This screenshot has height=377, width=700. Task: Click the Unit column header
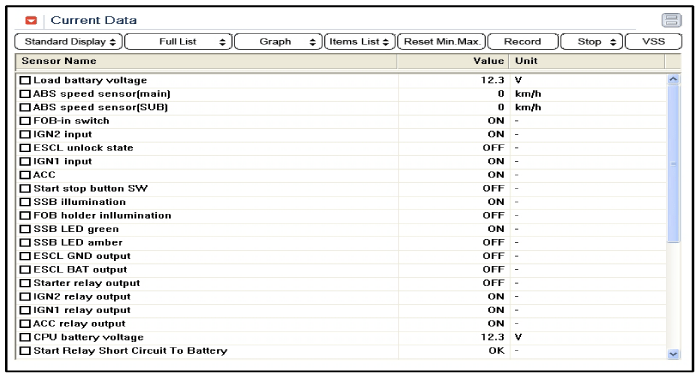click(x=587, y=61)
